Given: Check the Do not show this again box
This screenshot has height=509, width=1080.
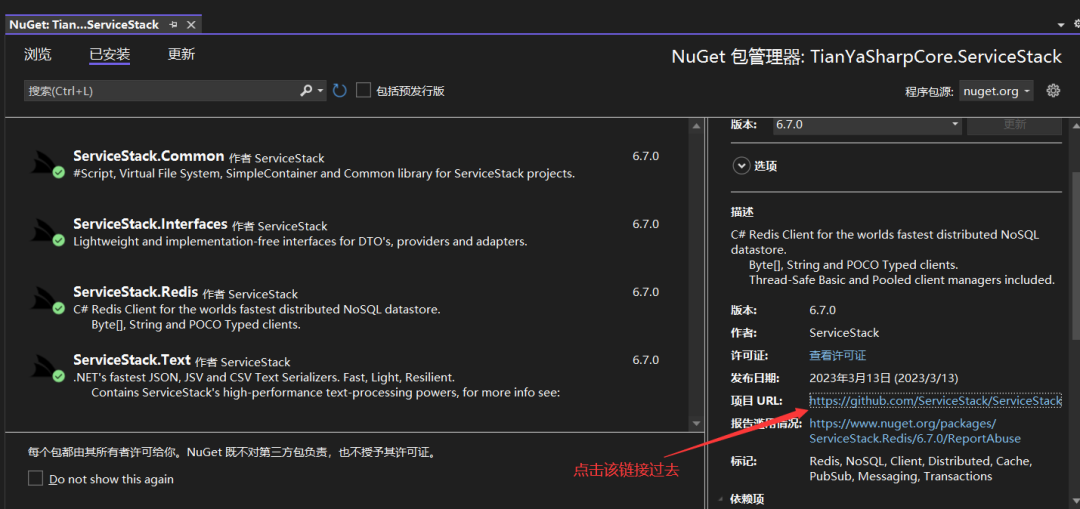Looking at the screenshot, I should (35, 478).
